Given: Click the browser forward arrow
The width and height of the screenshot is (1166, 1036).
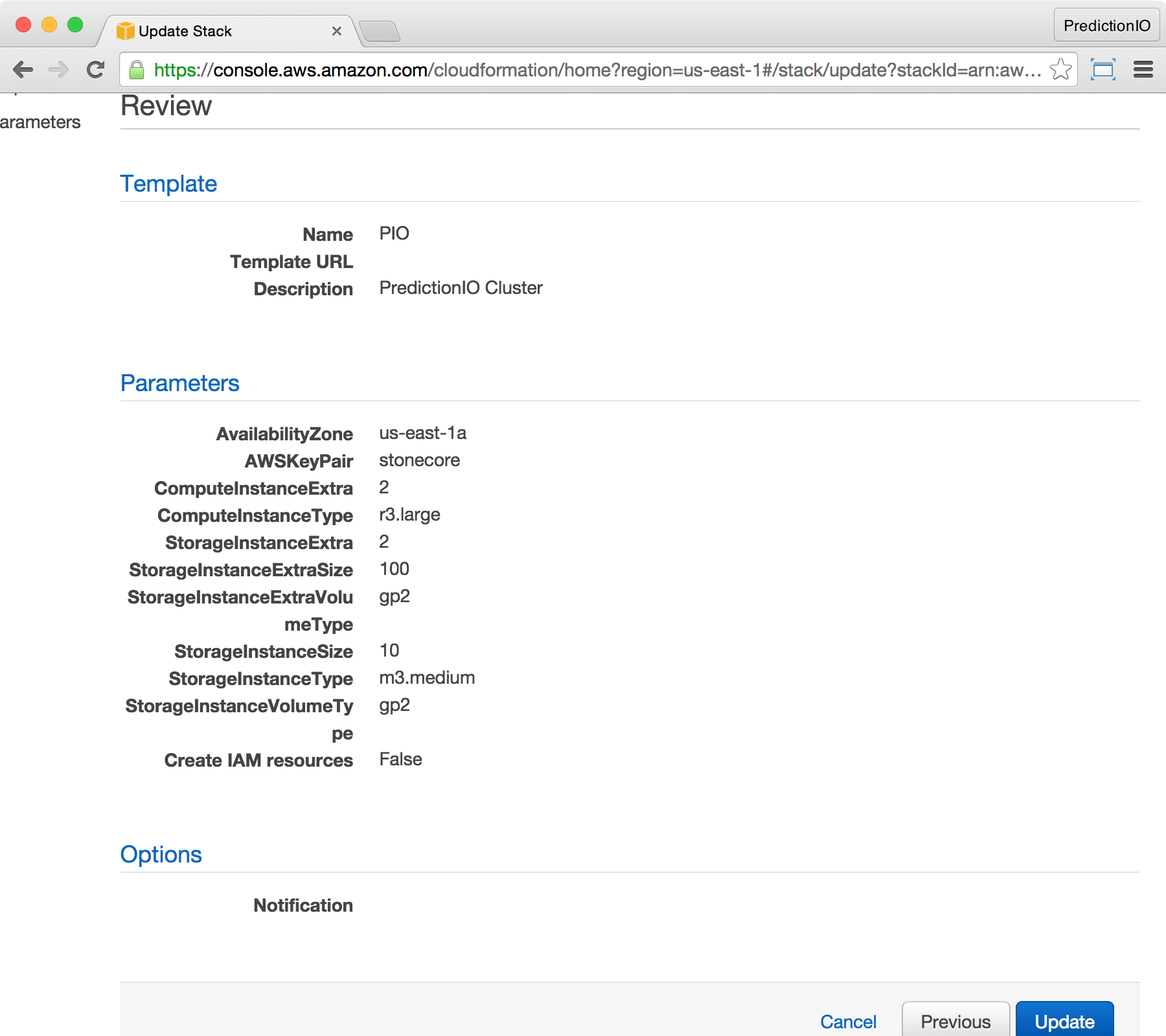Looking at the screenshot, I should [x=59, y=70].
